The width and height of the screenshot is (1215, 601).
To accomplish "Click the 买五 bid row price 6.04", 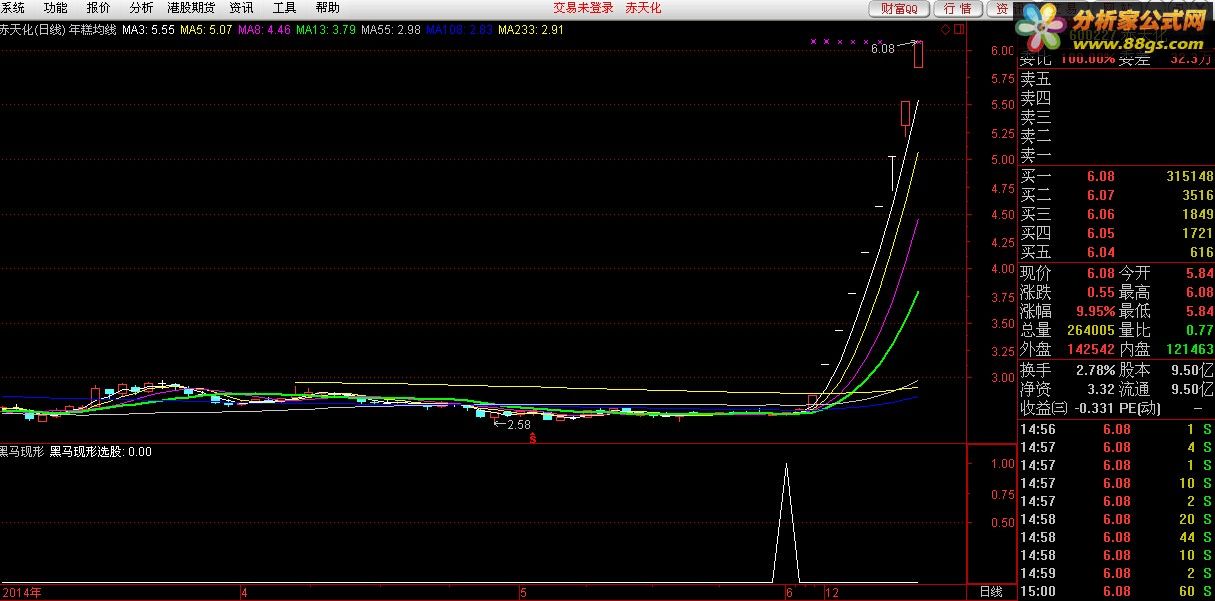I will pyautogui.click(x=1100, y=252).
